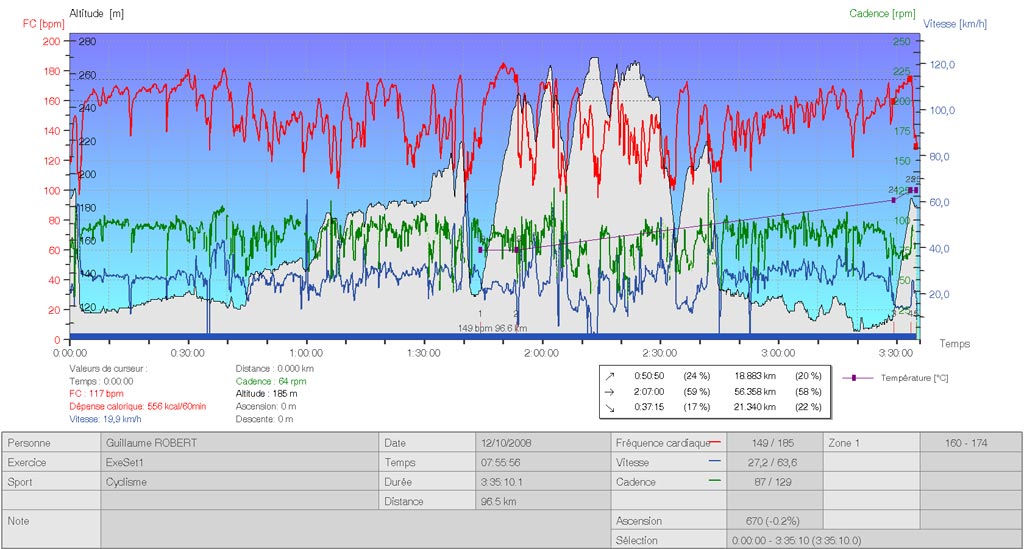The height and width of the screenshot is (549, 1024).
Task: Click the blue Vitesse line swatch
Action: 716,462
